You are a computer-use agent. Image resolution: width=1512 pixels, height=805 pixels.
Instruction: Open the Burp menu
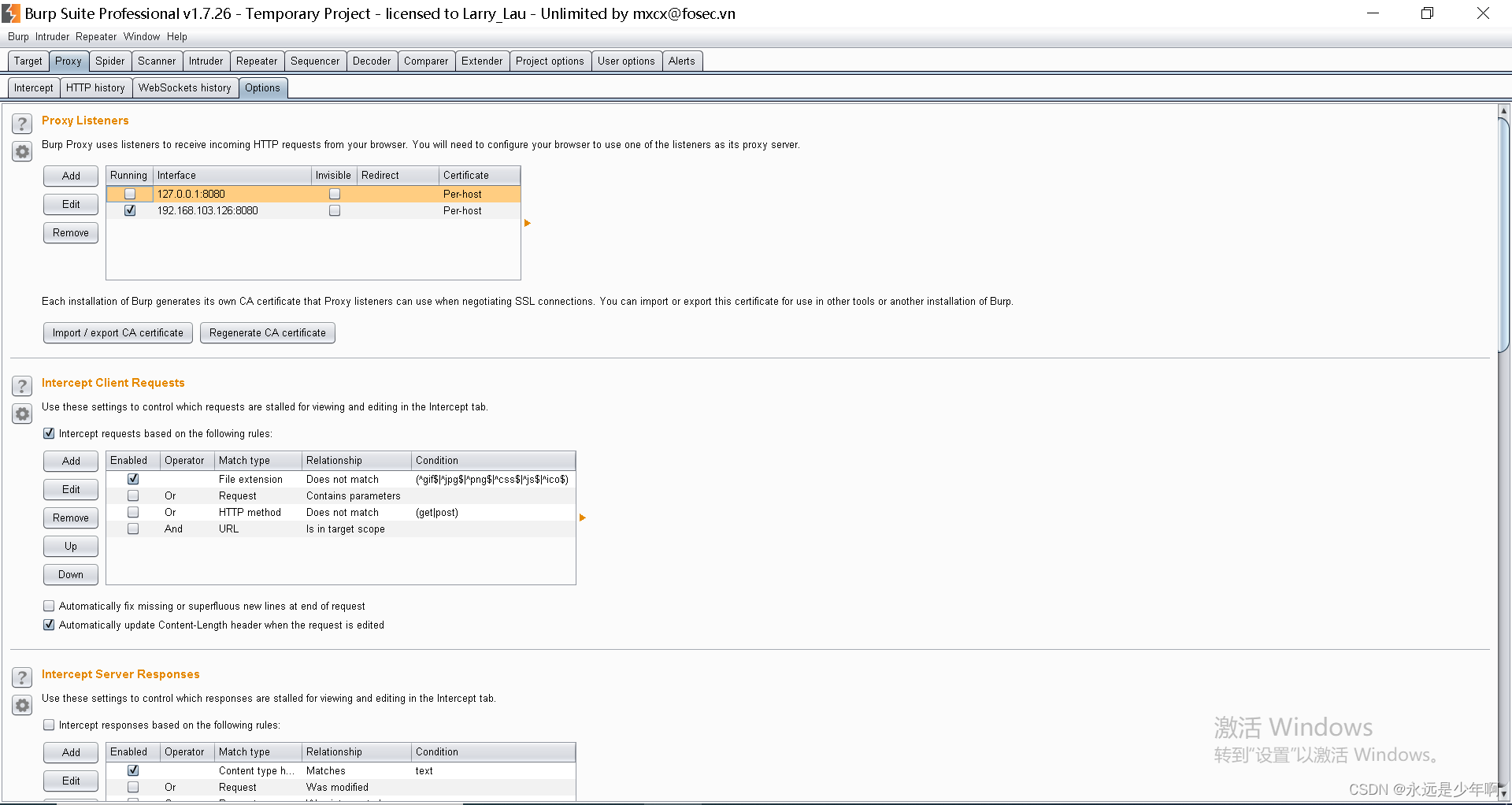pos(18,37)
